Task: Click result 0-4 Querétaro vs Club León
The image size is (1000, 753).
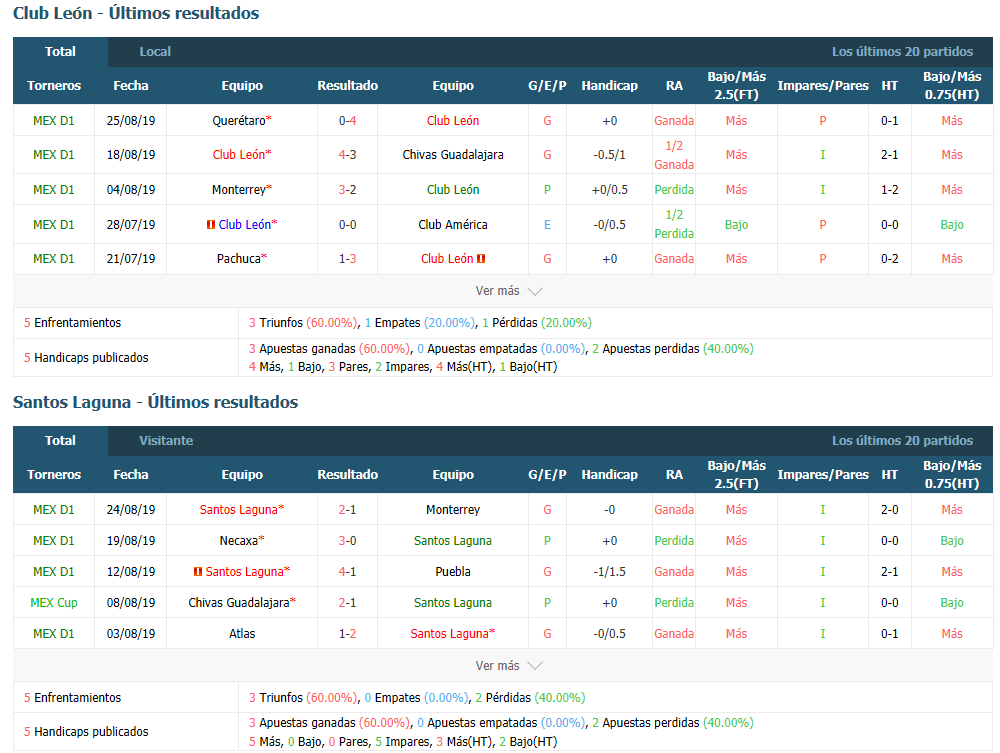Action: [x=348, y=121]
